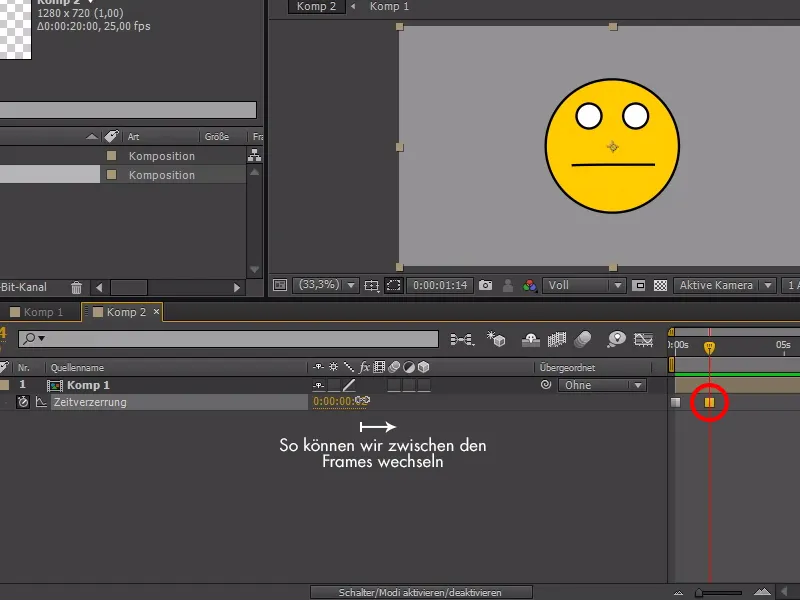Screen dimensions: 800x600
Task: Open the Graph Editor
Action: click(x=645, y=338)
